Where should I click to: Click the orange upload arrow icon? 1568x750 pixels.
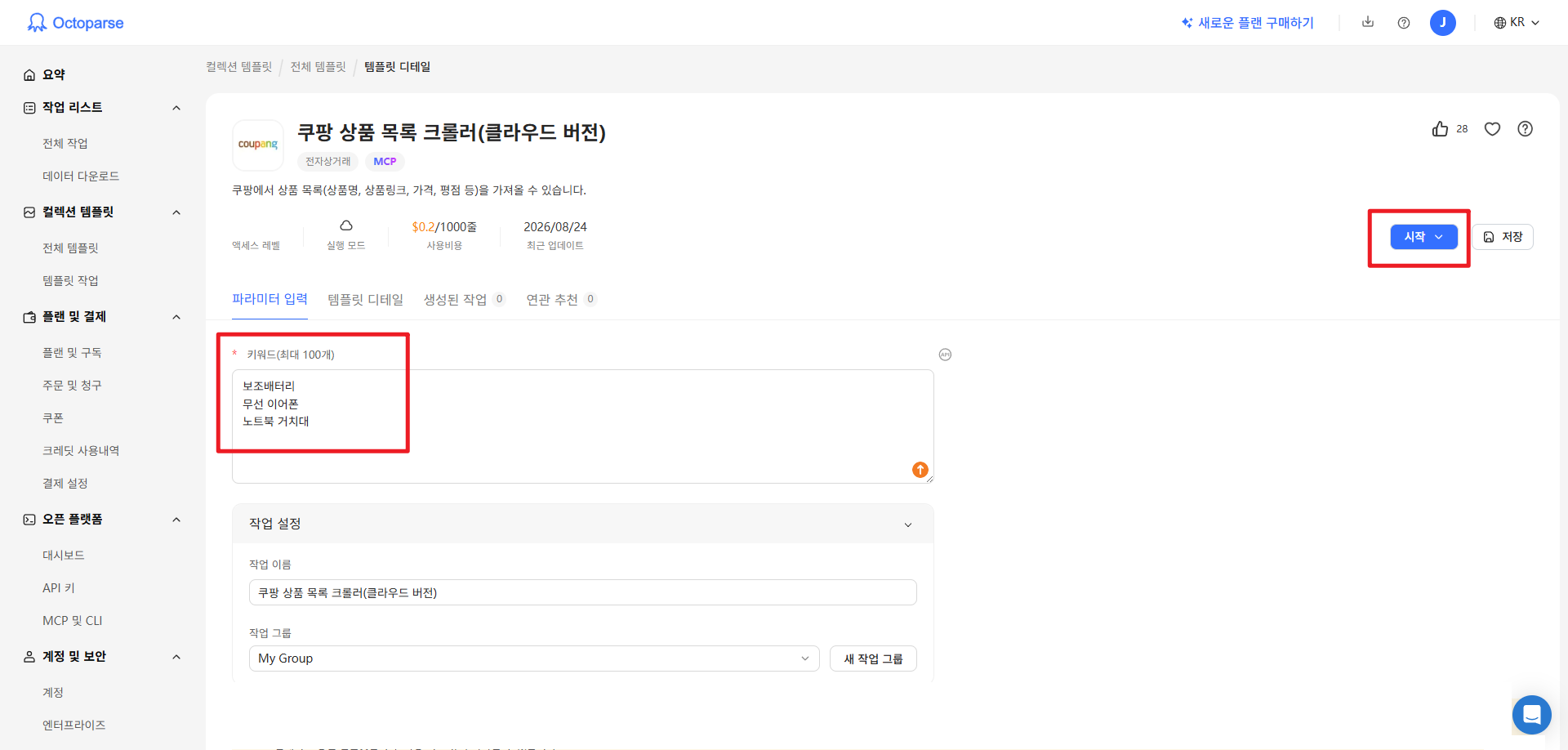920,470
